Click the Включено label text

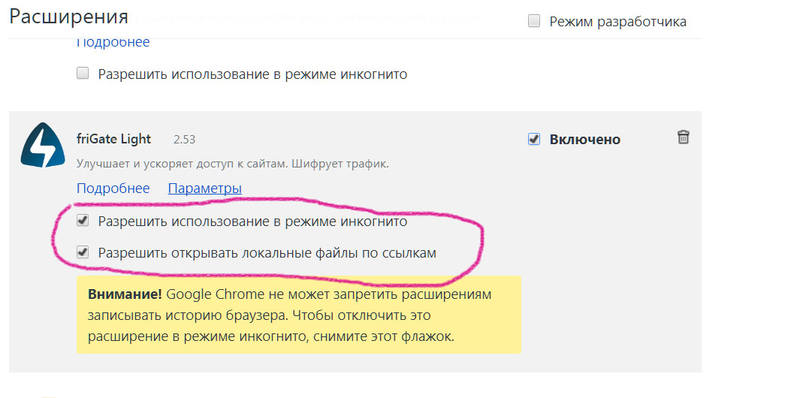(x=585, y=139)
